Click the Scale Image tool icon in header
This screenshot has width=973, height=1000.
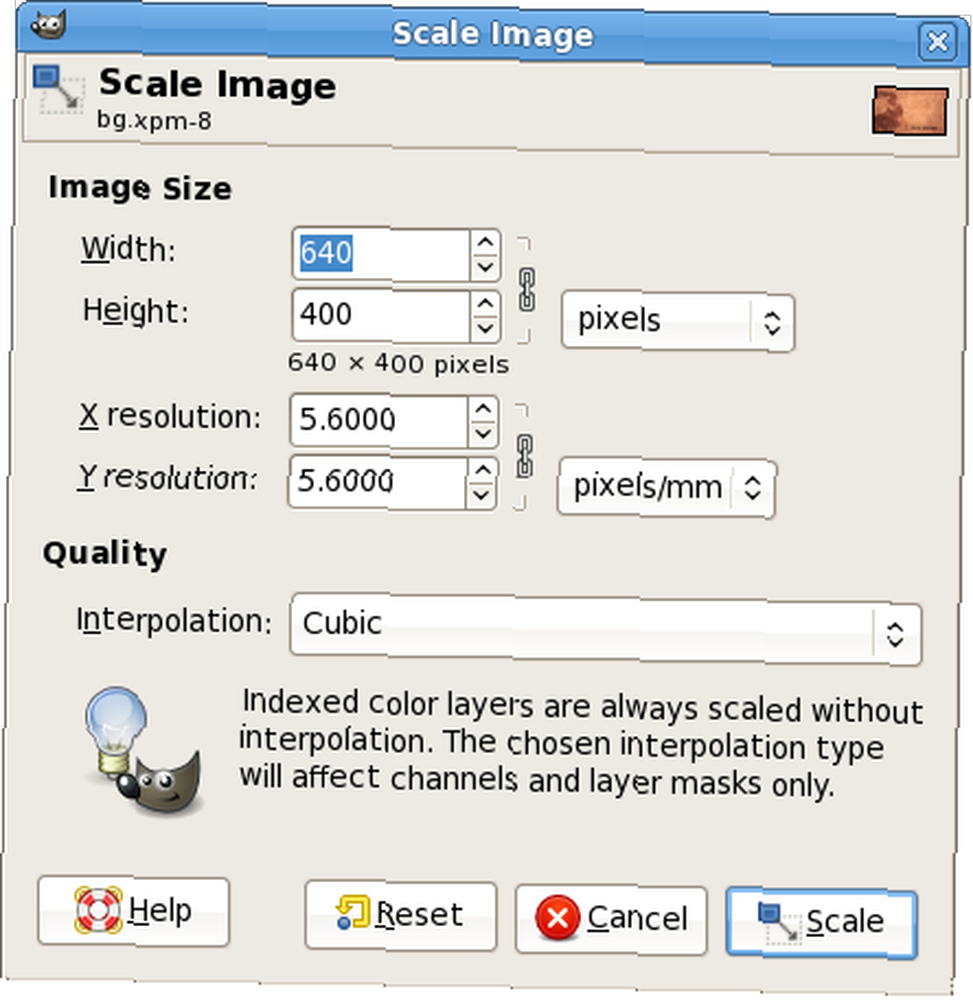59,90
